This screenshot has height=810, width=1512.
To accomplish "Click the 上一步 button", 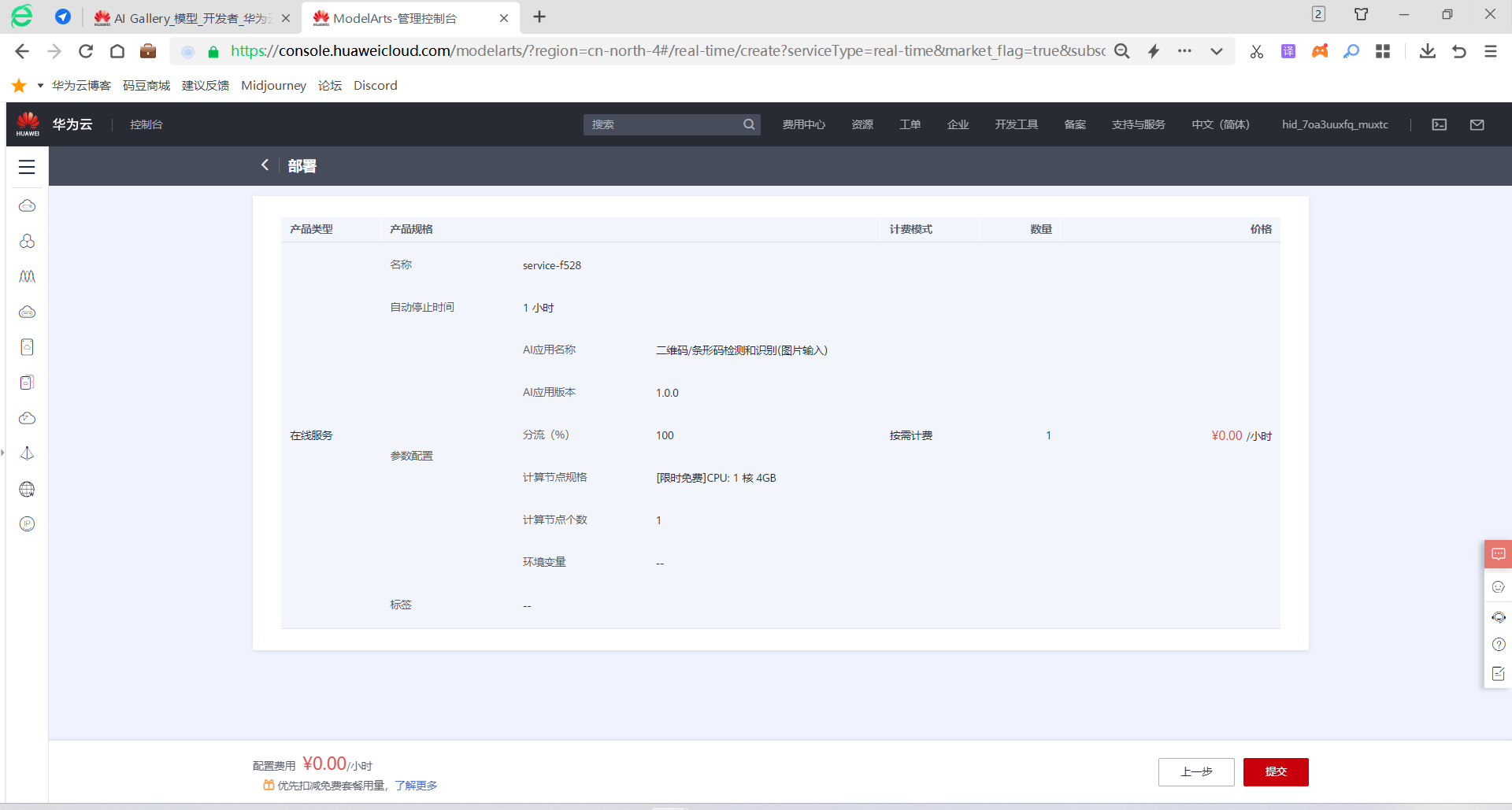I will pos(1196,771).
